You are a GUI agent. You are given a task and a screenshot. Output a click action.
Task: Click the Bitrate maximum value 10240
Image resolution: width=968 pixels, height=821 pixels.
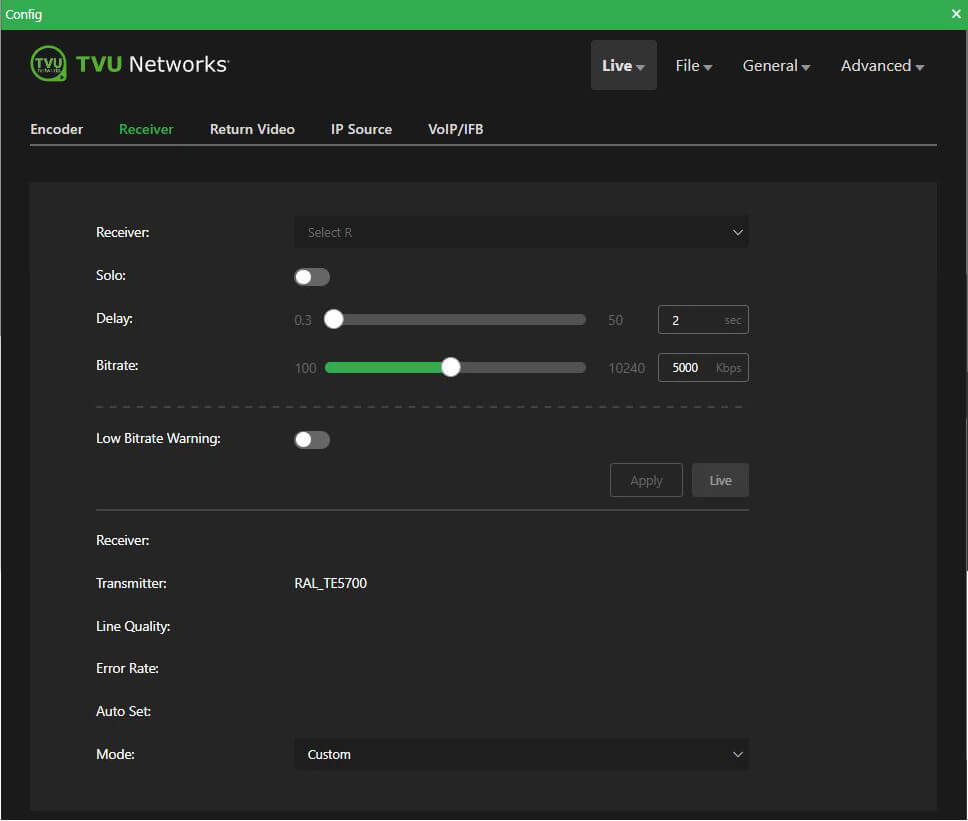[x=626, y=368]
